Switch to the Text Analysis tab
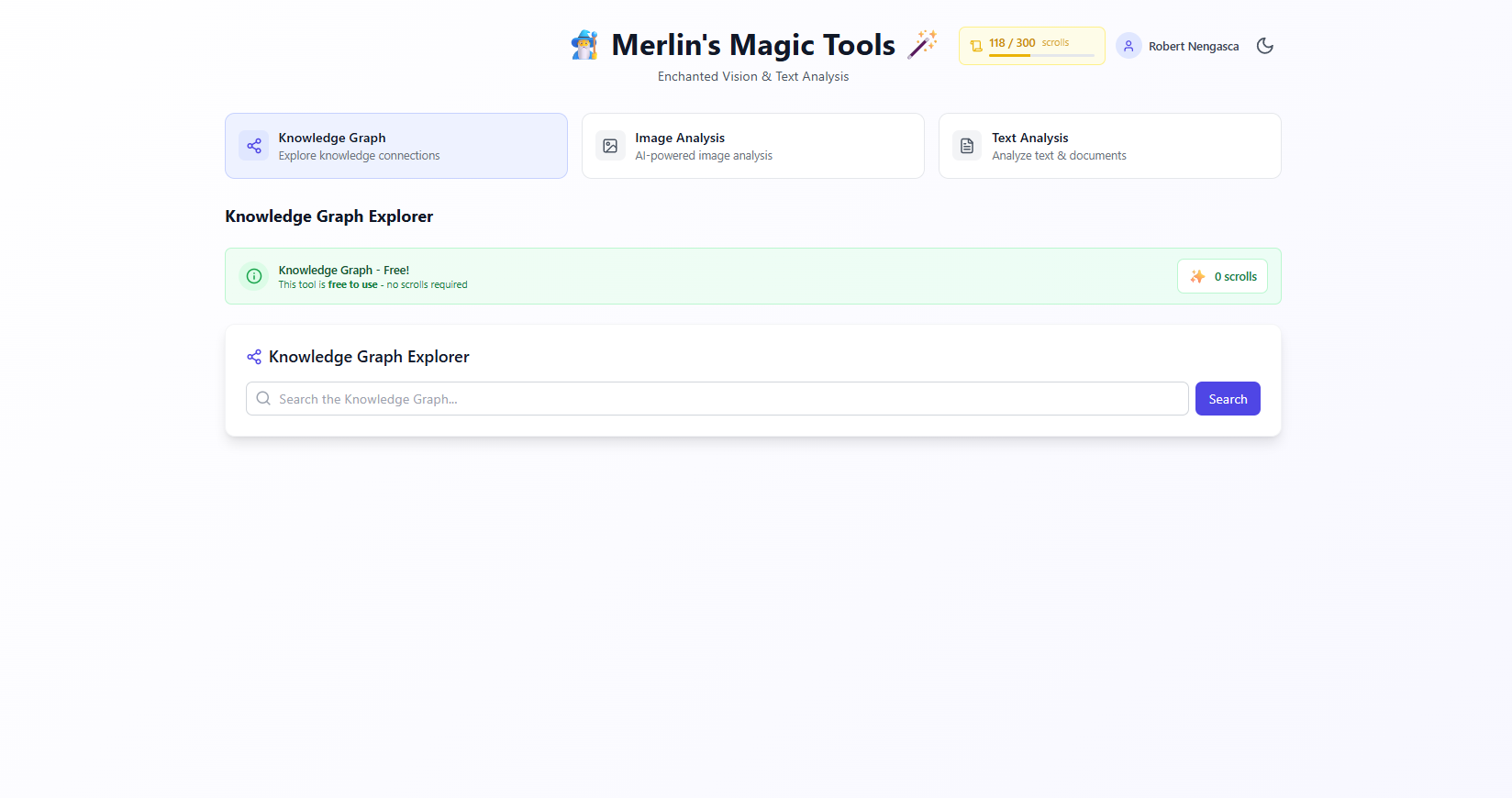This screenshot has width=1512, height=798. 1110,146
